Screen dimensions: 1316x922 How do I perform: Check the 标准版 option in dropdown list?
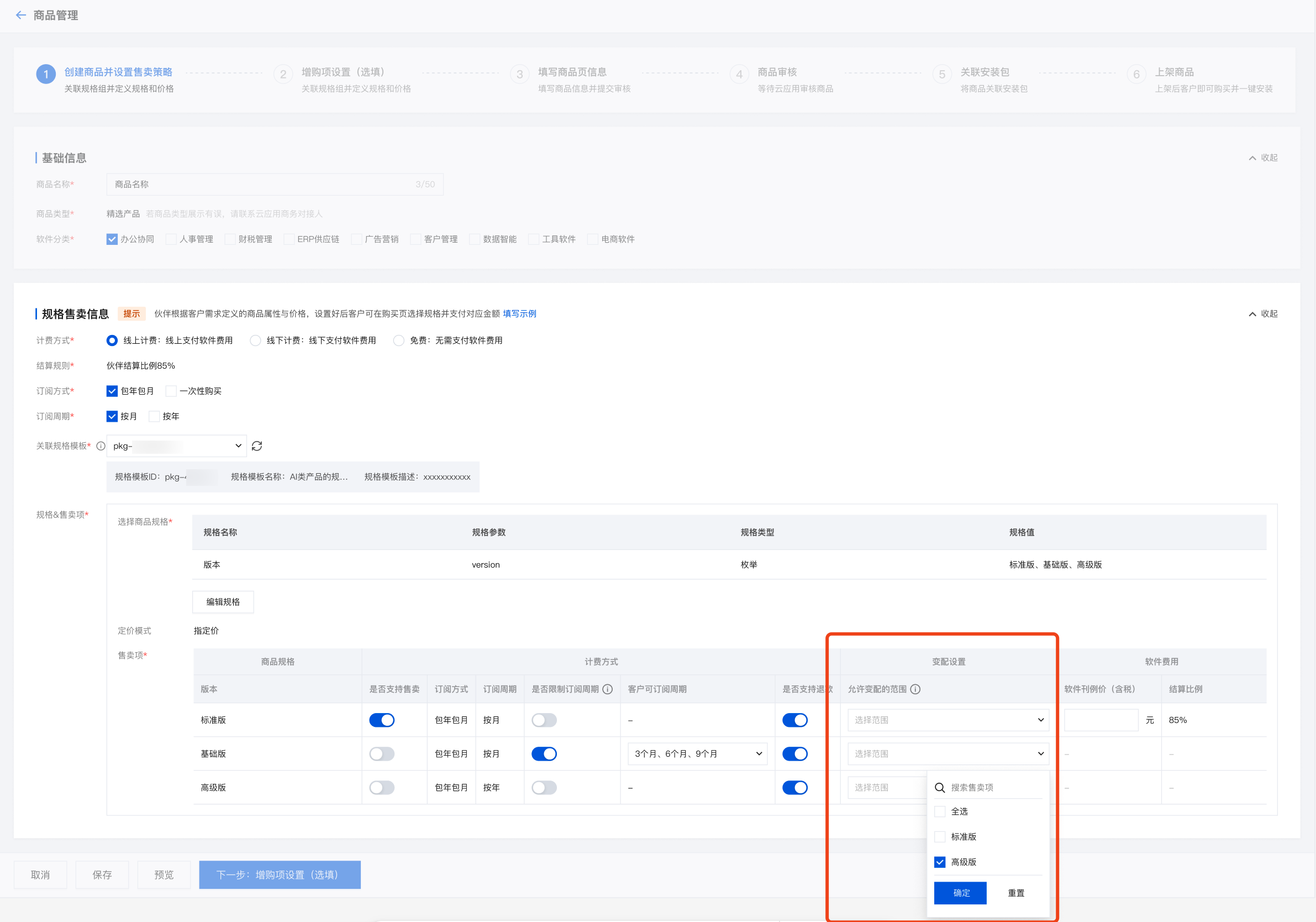pyautogui.click(x=940, y=836)
